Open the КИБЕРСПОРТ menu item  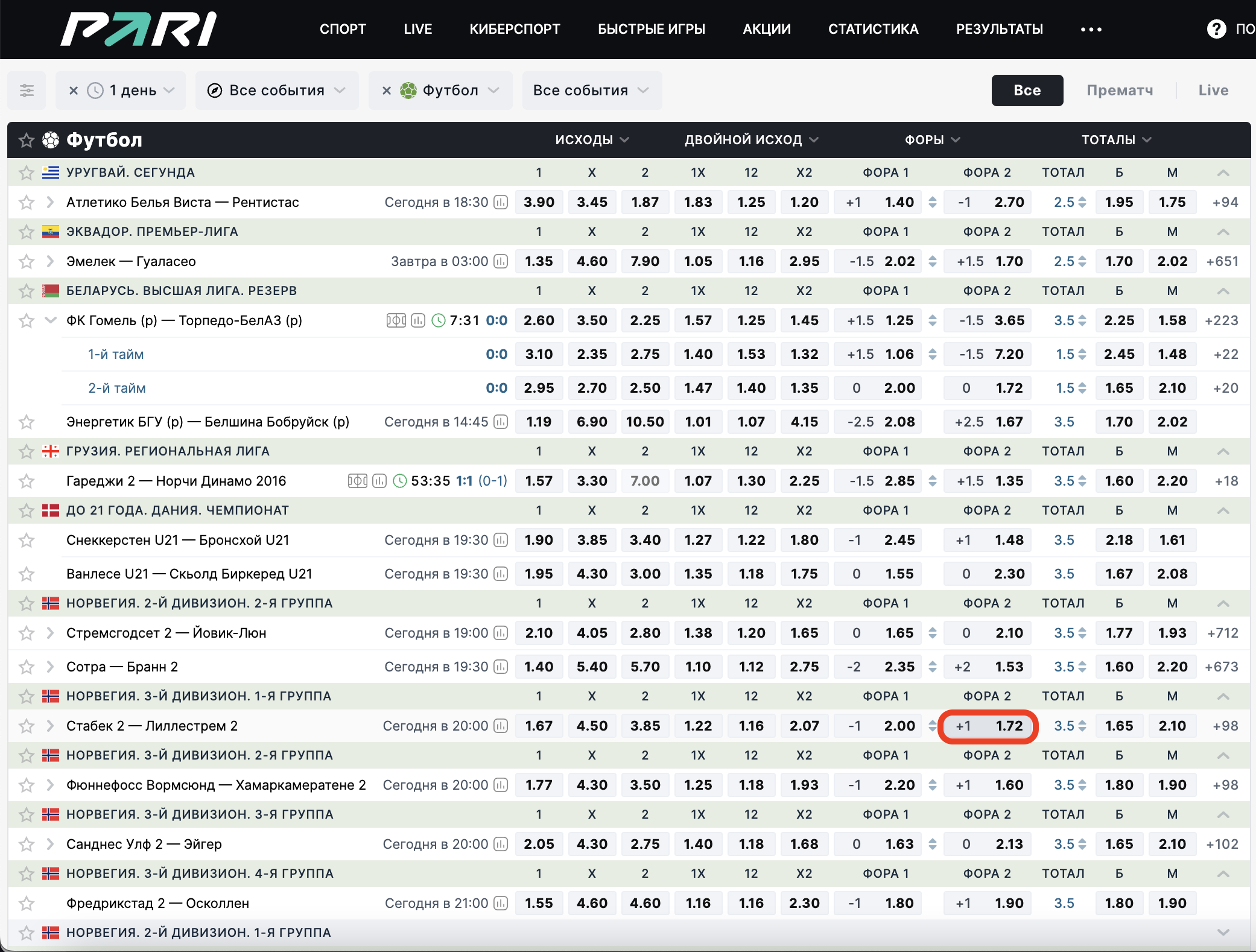(515, 29)
